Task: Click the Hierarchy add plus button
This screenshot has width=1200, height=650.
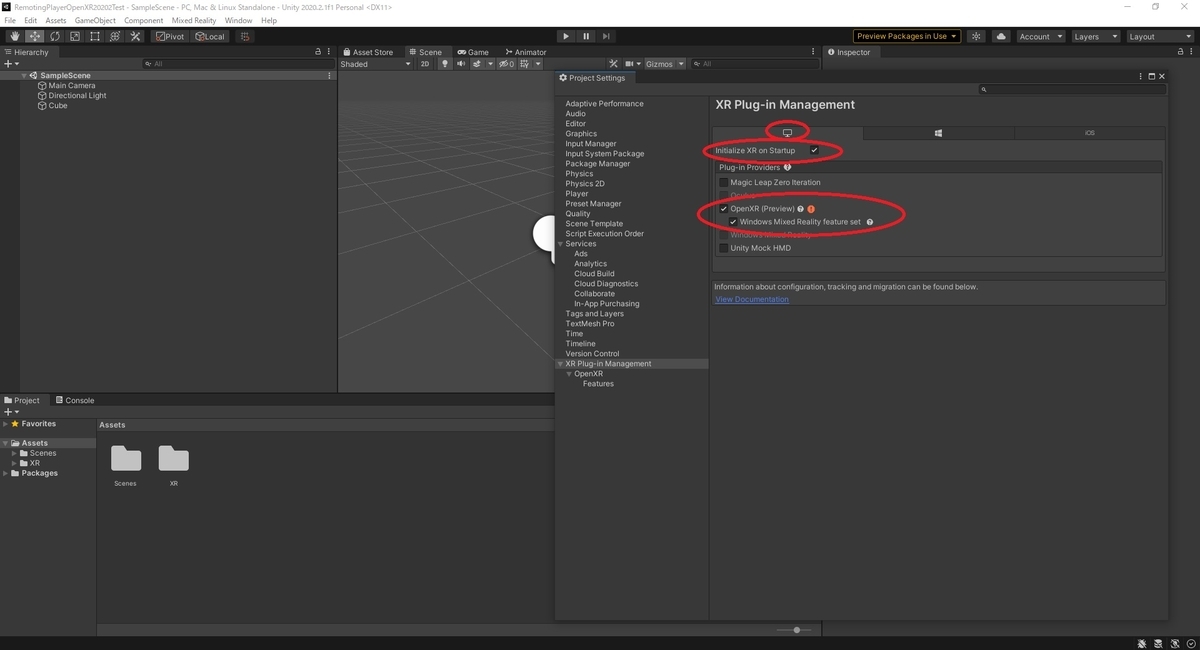Action: (x=10, y=64)
